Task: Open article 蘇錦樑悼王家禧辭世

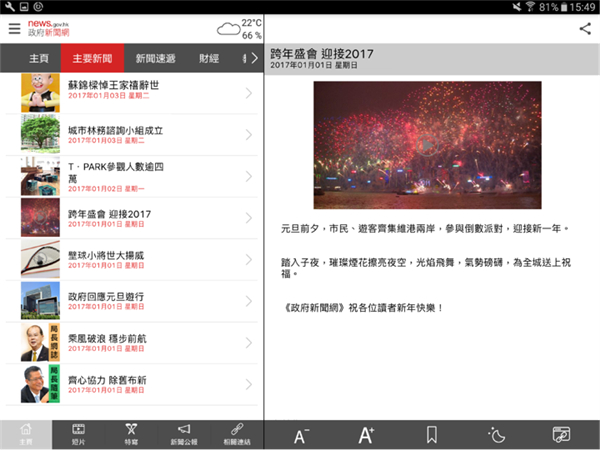Action: [x=132, y=93]
